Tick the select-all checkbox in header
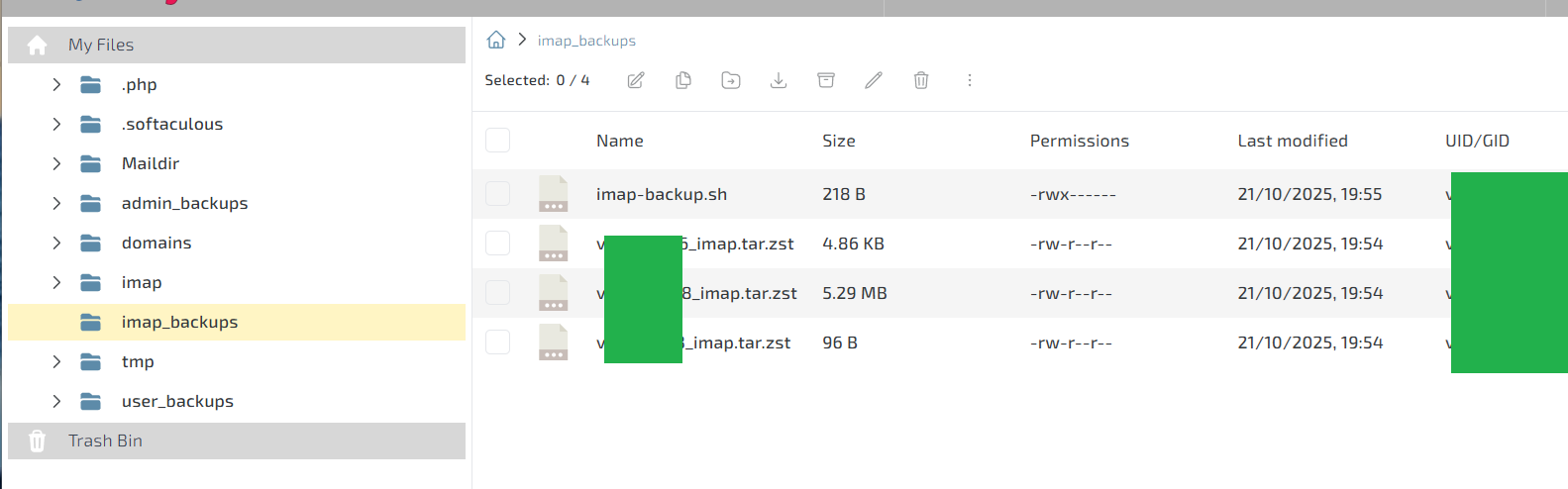Viewport: 1568px width, 489px height. pos(498,141)
